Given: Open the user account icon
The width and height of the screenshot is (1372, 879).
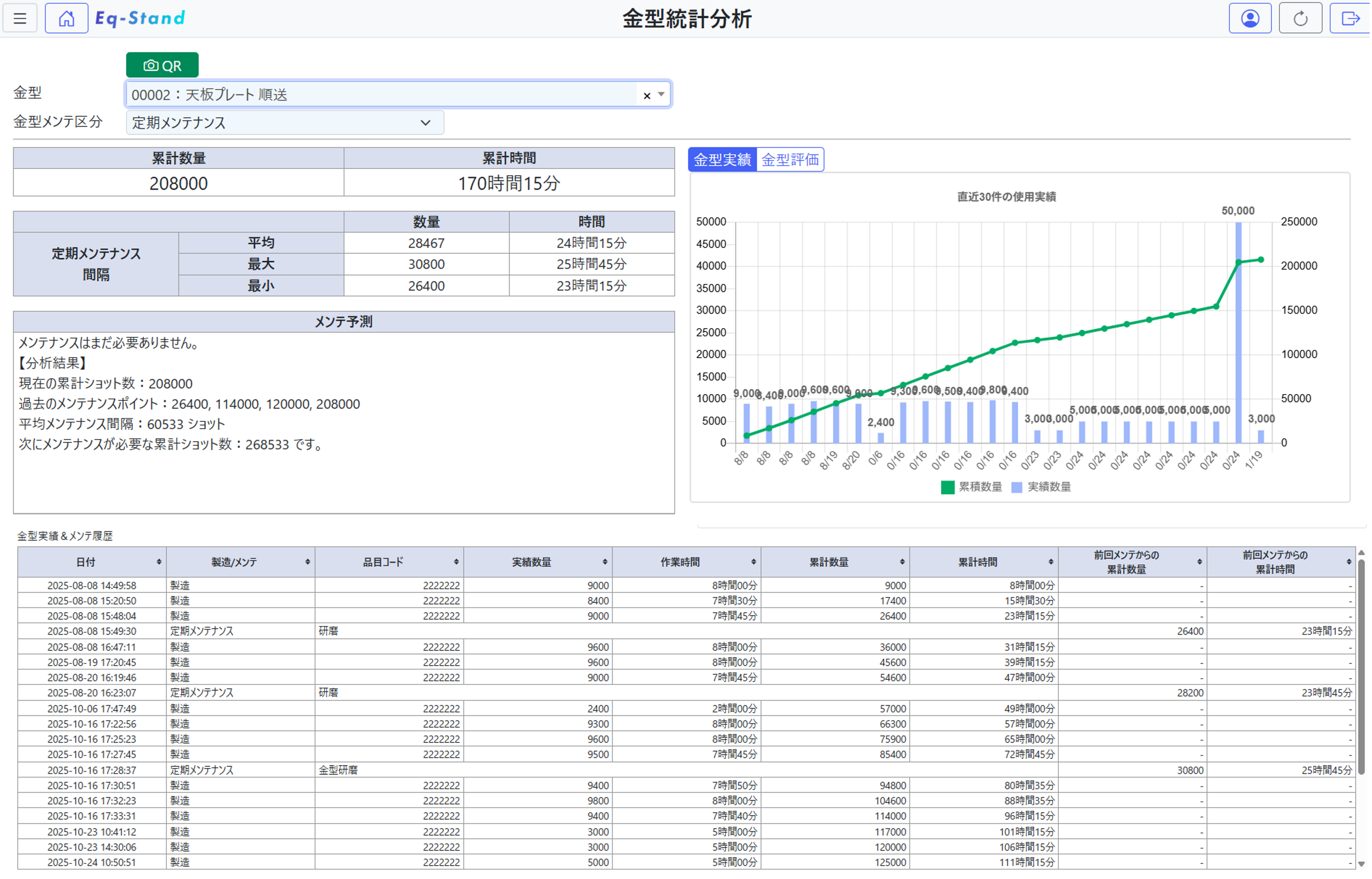Looking at the screenshot, I should click(1250, 18).
